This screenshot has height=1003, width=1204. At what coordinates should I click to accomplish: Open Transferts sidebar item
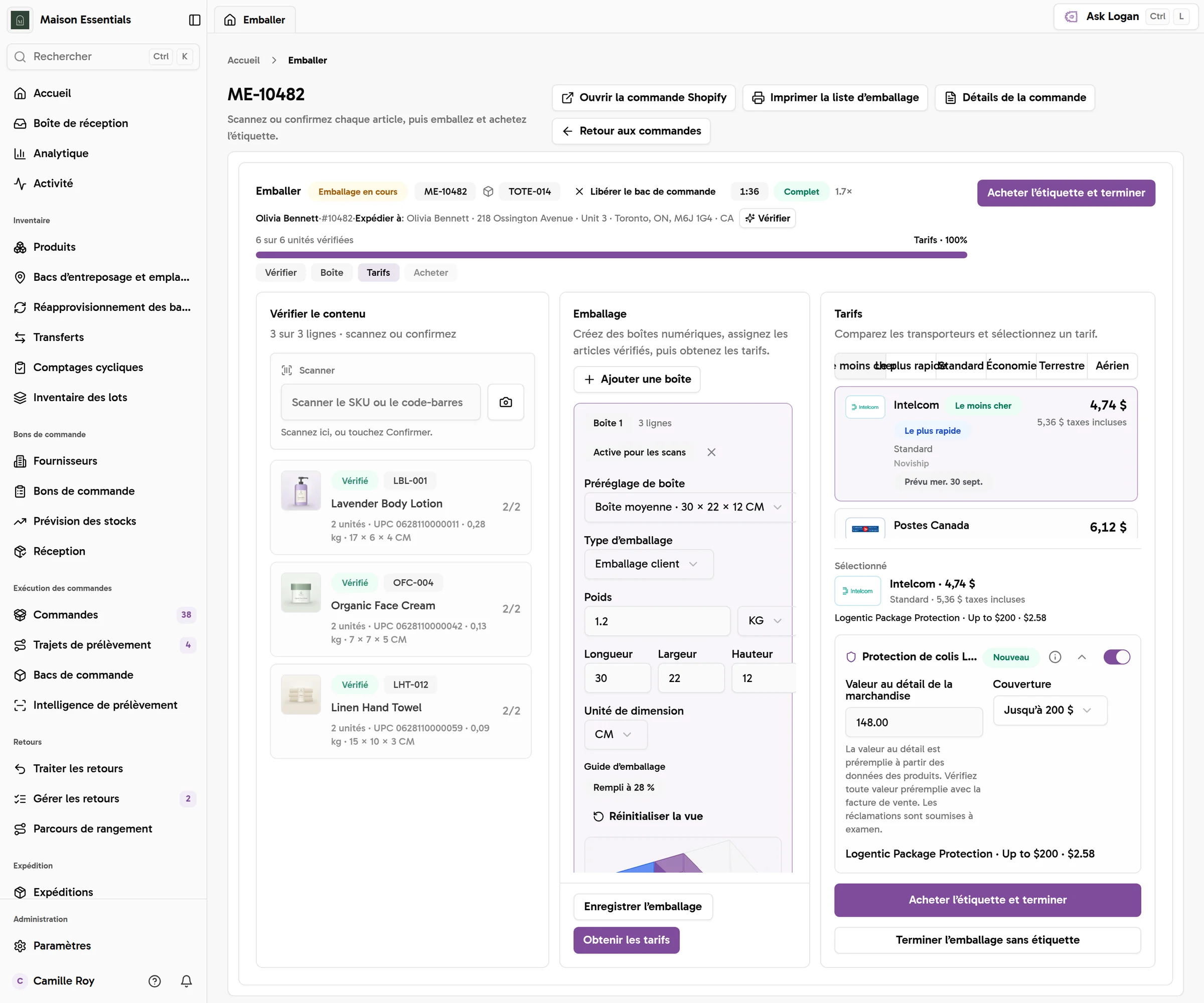(103, 337)
